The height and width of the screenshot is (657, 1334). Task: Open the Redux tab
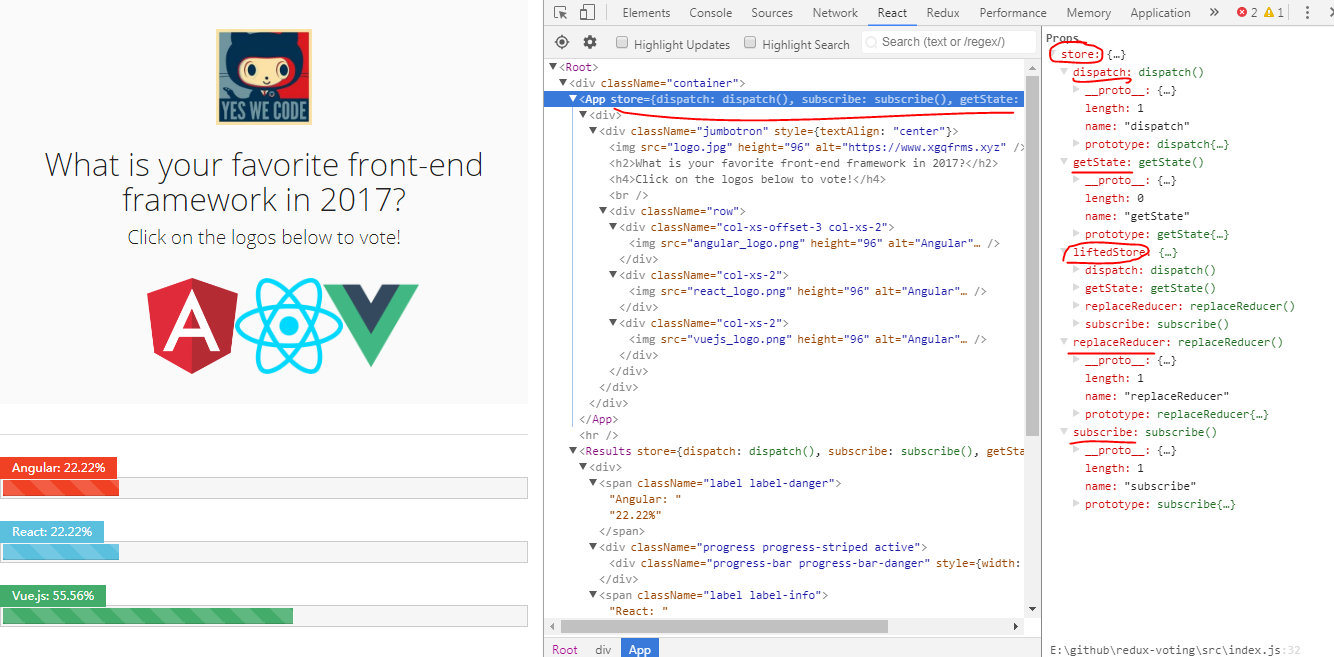pos(943,13)
